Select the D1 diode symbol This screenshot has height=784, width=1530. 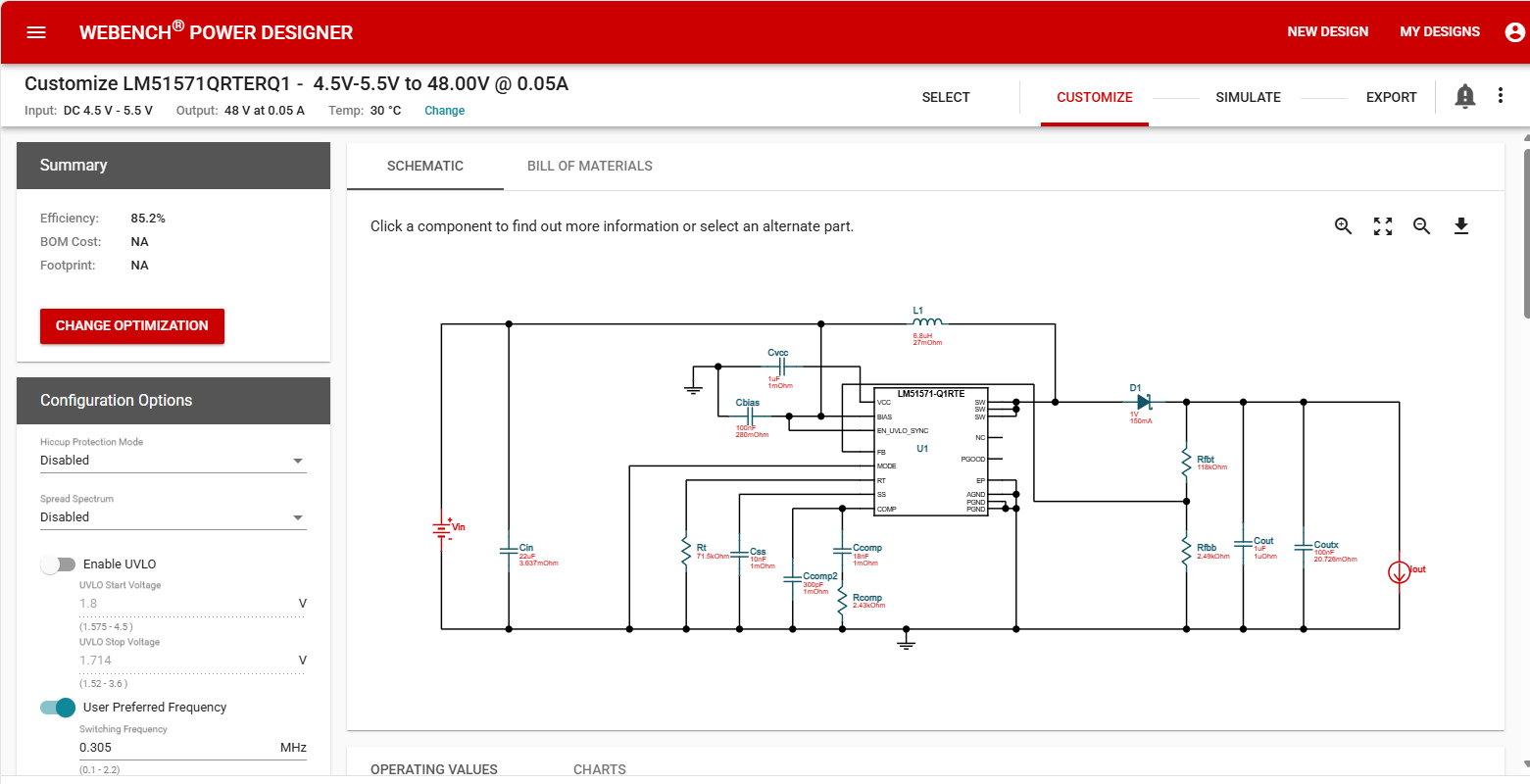point(1143,402)
